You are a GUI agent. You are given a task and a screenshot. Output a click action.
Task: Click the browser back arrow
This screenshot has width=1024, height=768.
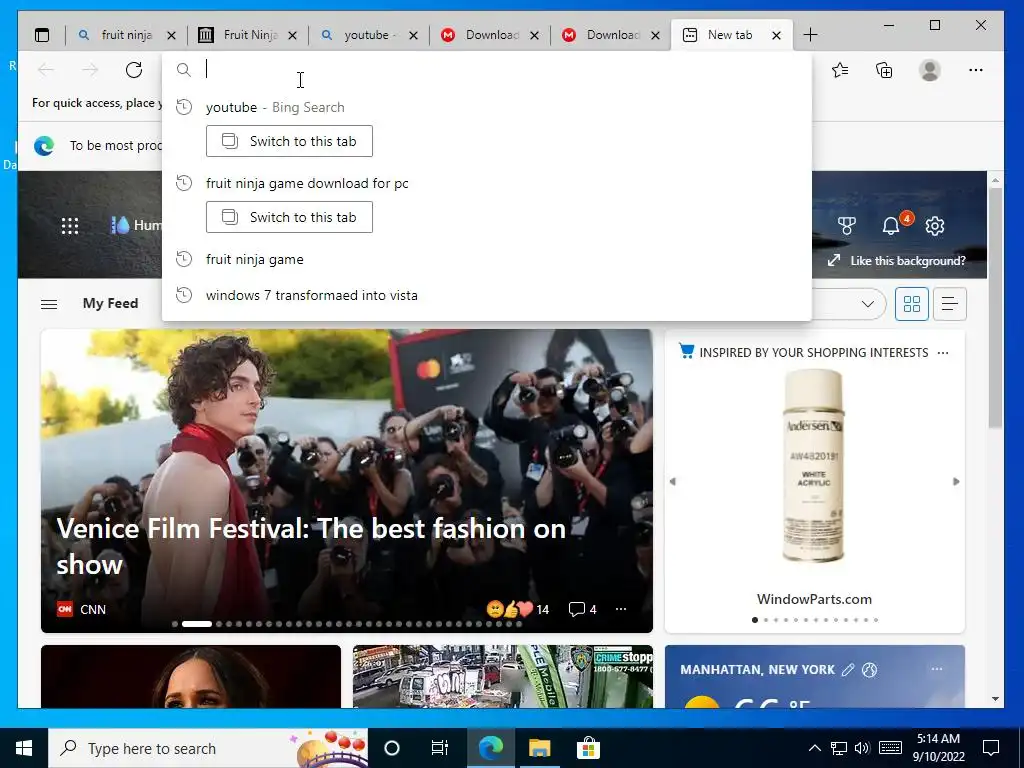pyautogui.click(x=46, y=70)
